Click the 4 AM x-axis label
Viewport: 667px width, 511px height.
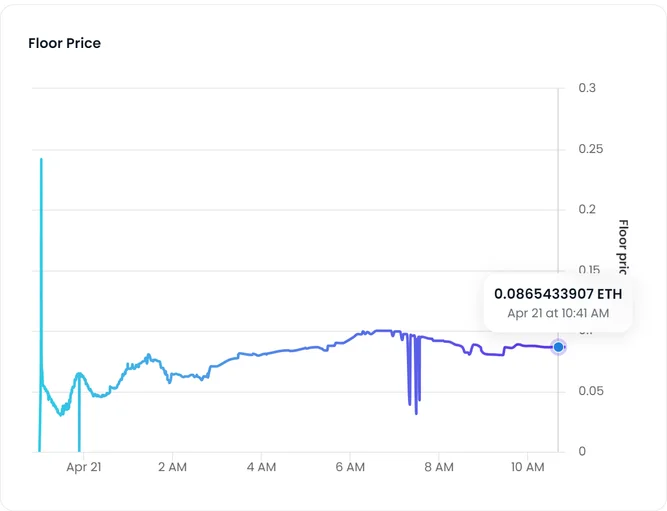coord(261,467)
